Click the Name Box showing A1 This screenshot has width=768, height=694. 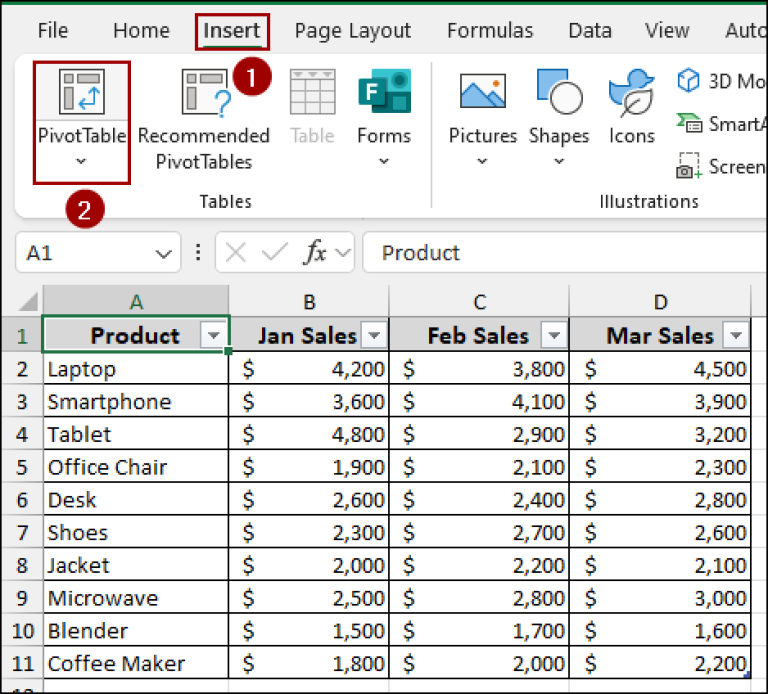(98, 253)
